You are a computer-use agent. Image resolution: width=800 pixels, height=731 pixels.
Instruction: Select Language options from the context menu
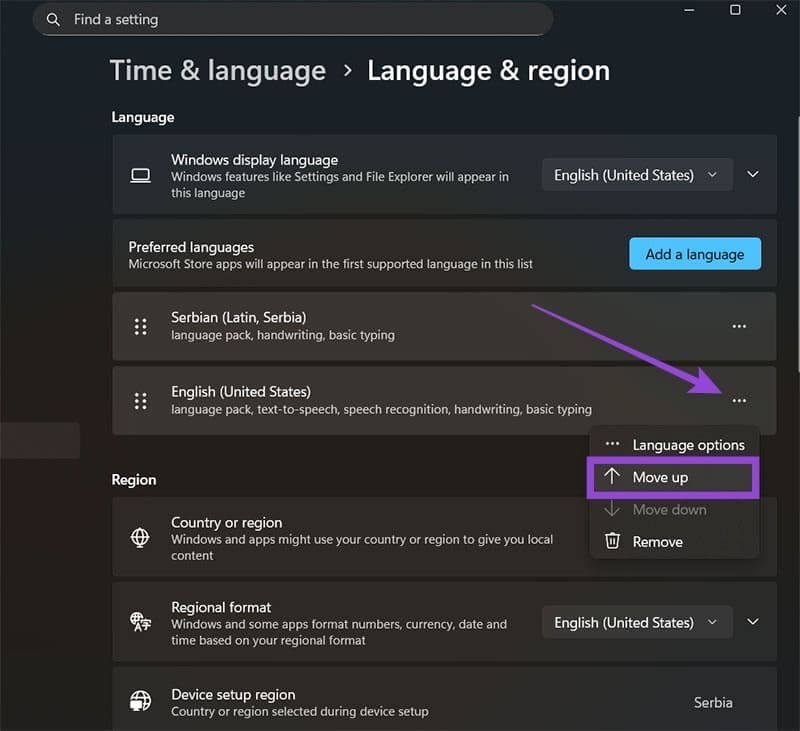point(687,444)
